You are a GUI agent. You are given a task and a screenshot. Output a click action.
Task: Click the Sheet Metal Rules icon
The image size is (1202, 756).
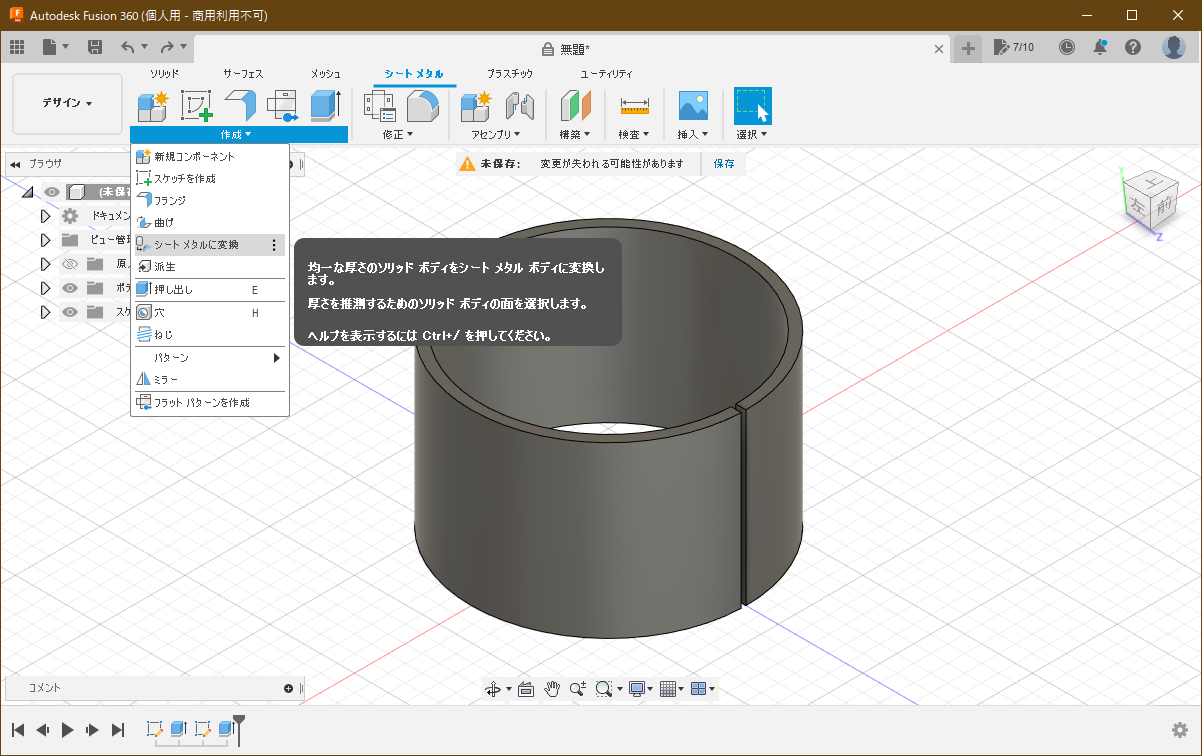[x=380, y=105]
